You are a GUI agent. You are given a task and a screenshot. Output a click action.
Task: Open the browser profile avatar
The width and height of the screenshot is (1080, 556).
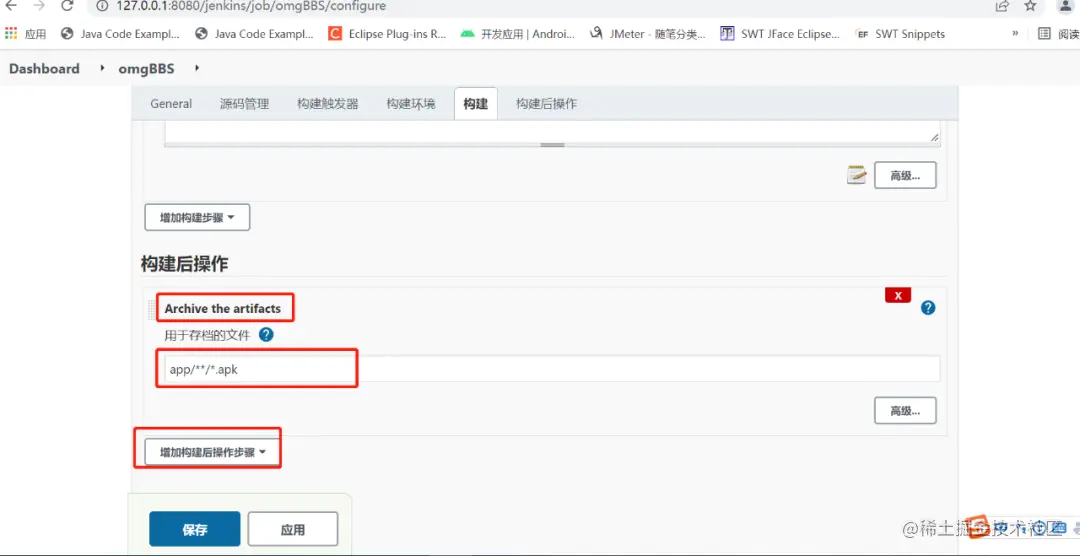[1065, 6]
